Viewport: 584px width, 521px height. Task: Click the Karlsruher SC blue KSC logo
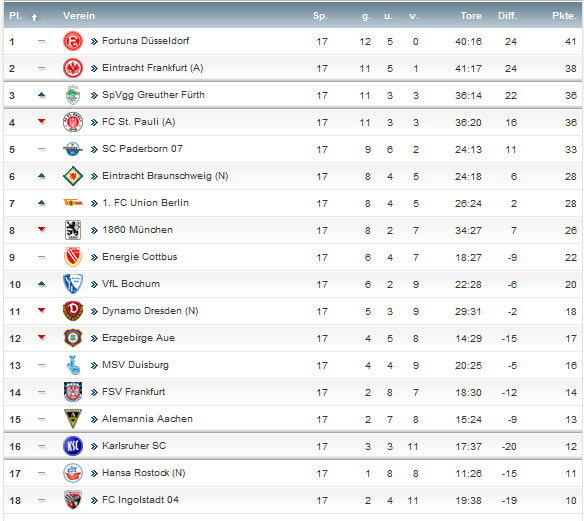(73, 446)
